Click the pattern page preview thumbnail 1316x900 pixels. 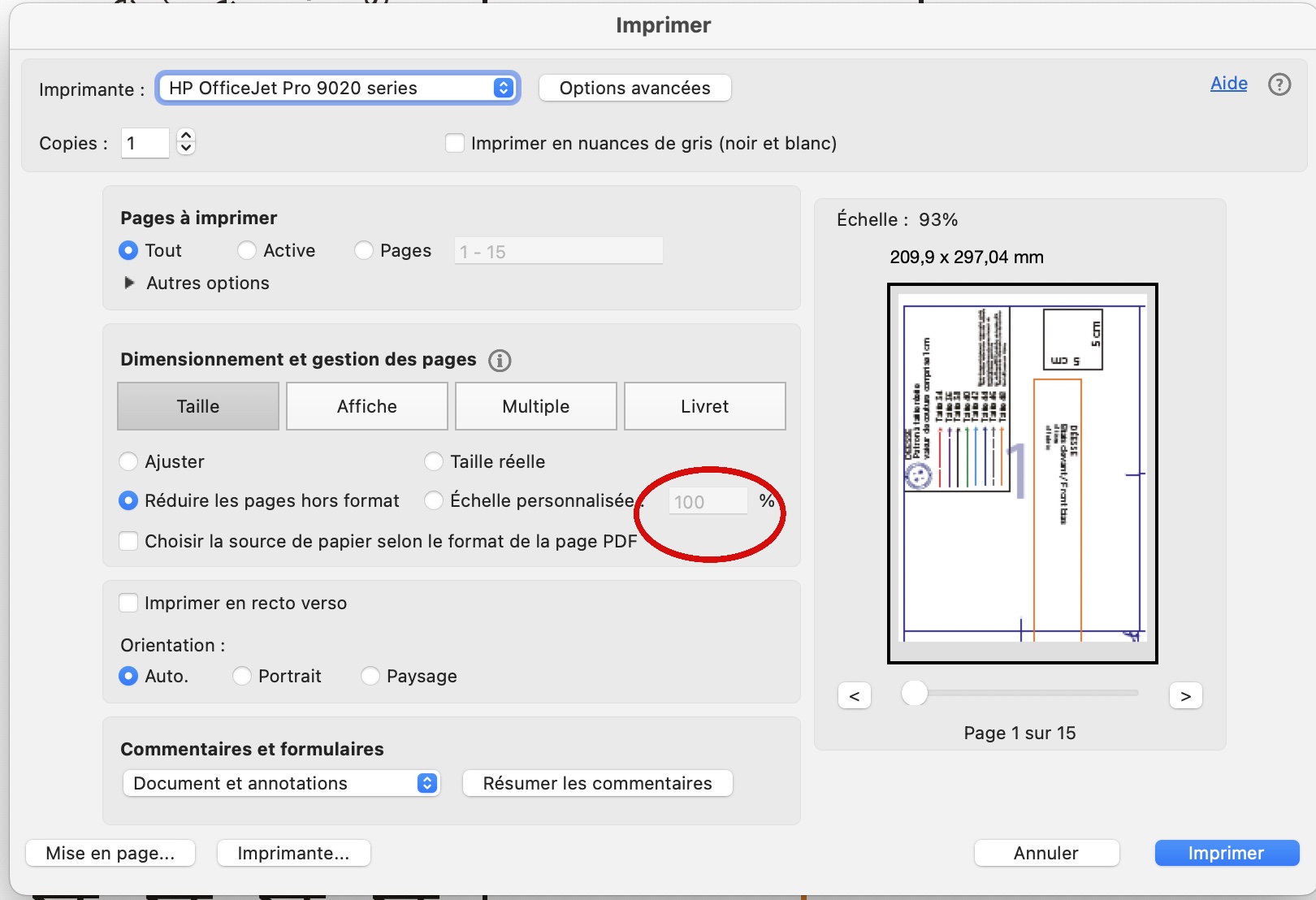1023,474
